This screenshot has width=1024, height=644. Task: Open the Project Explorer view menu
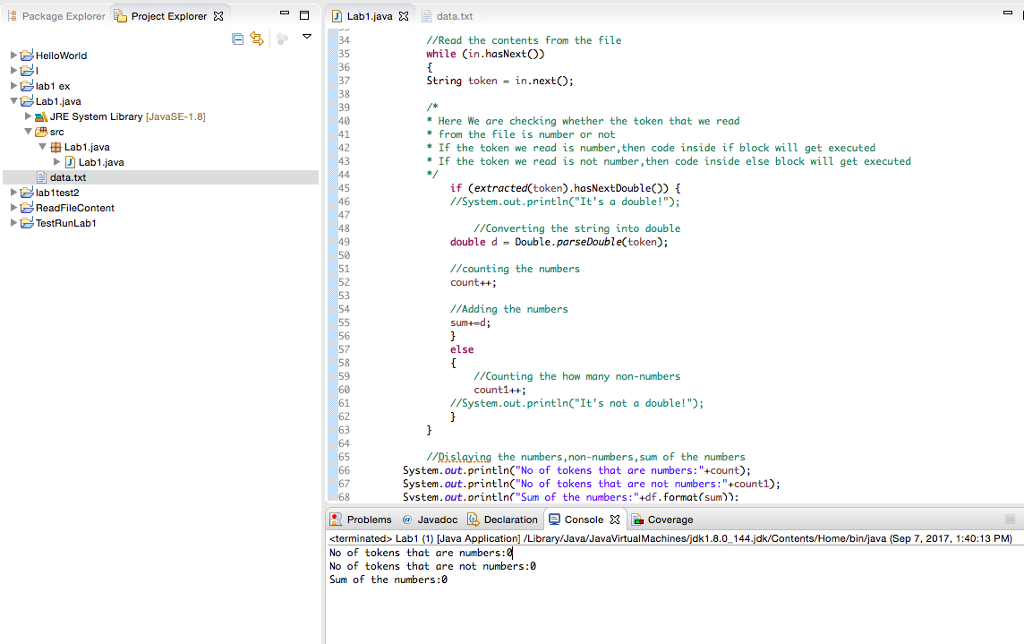307,37
